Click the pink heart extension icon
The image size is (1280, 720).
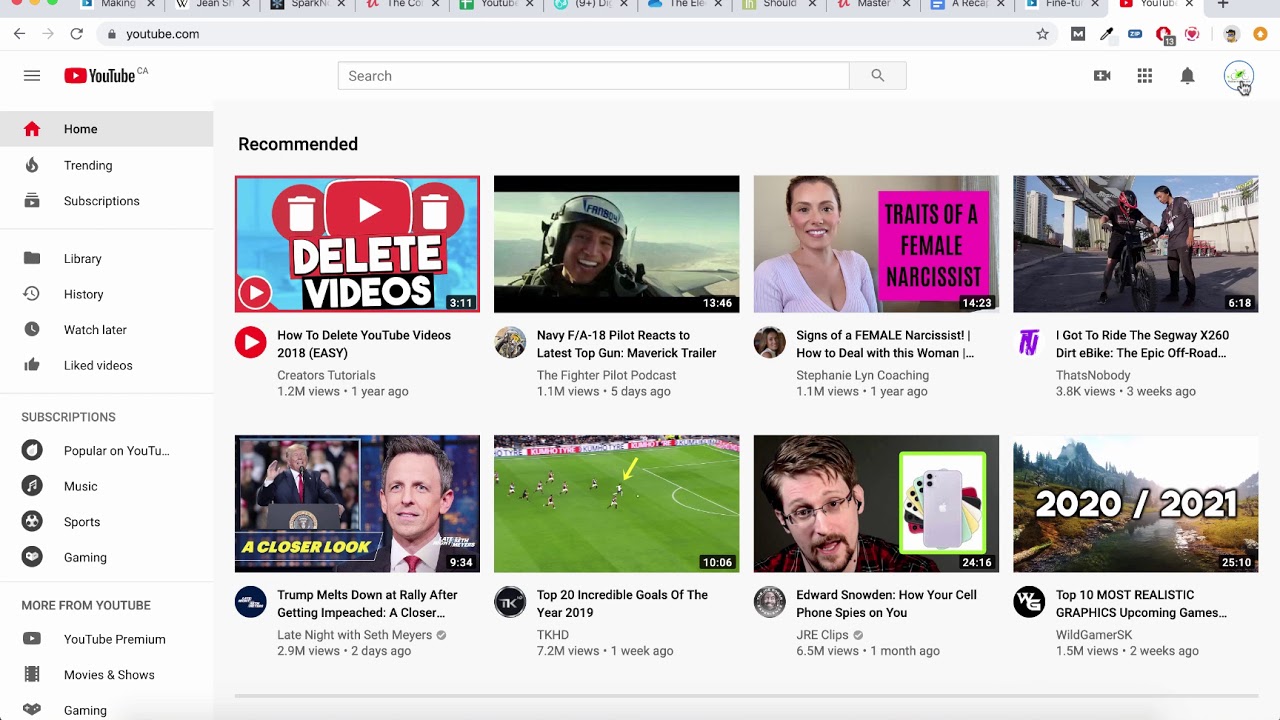point(1192,34)
